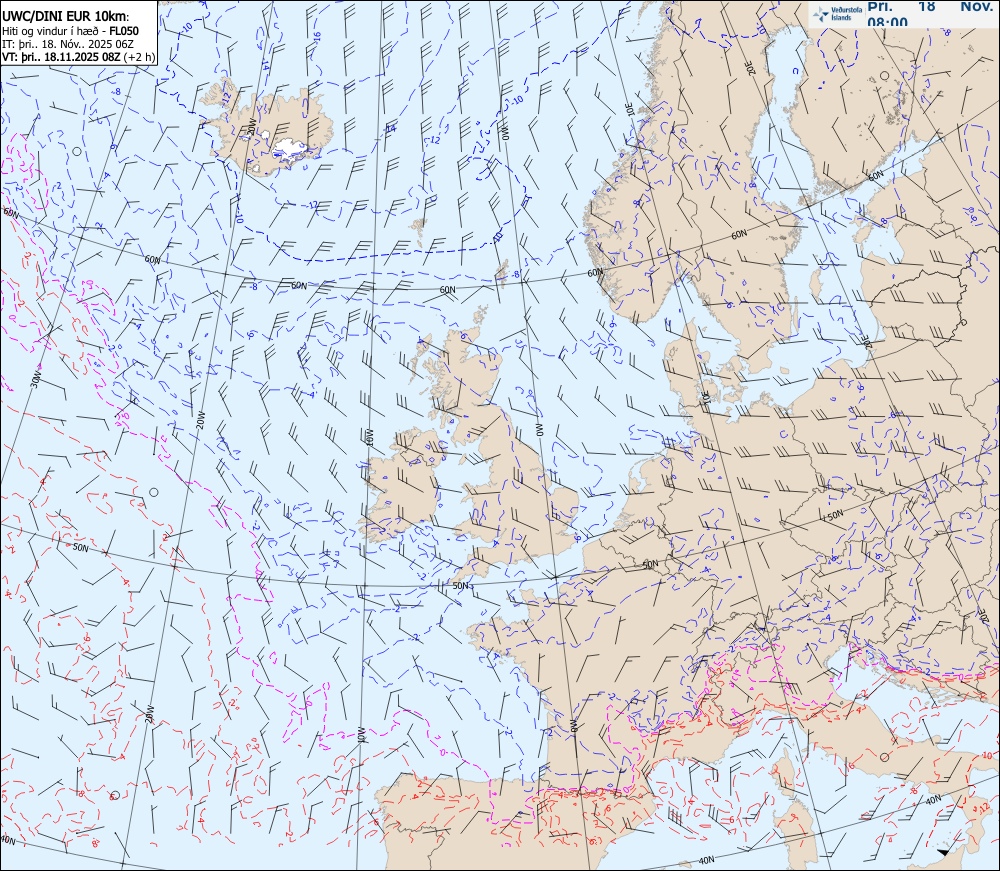Click the black triangle marker near Sicily
Viewport: 1000px width, 871px height.
(943, 853)
